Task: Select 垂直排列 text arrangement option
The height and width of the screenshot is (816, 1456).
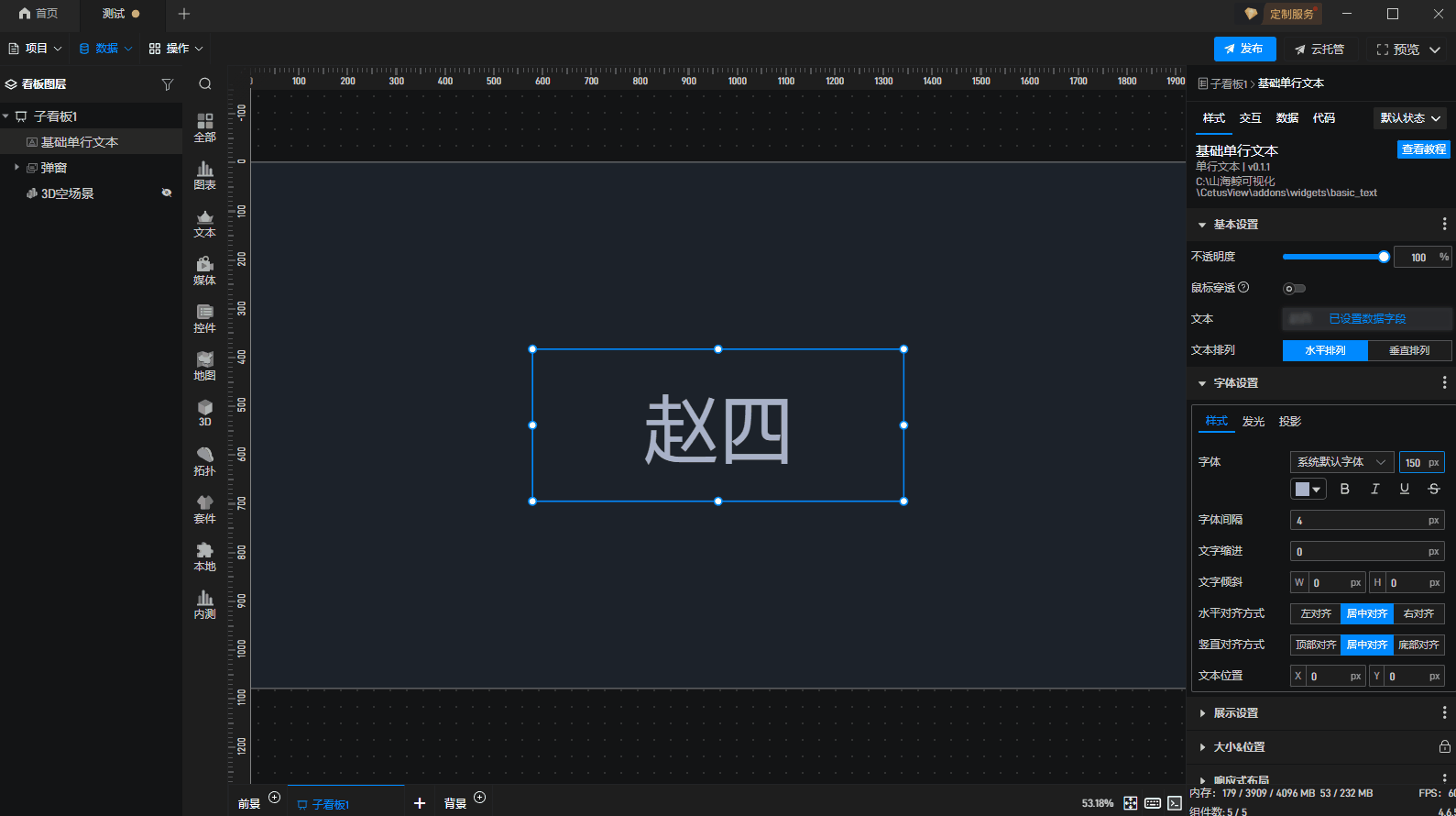Action: 1408,351
